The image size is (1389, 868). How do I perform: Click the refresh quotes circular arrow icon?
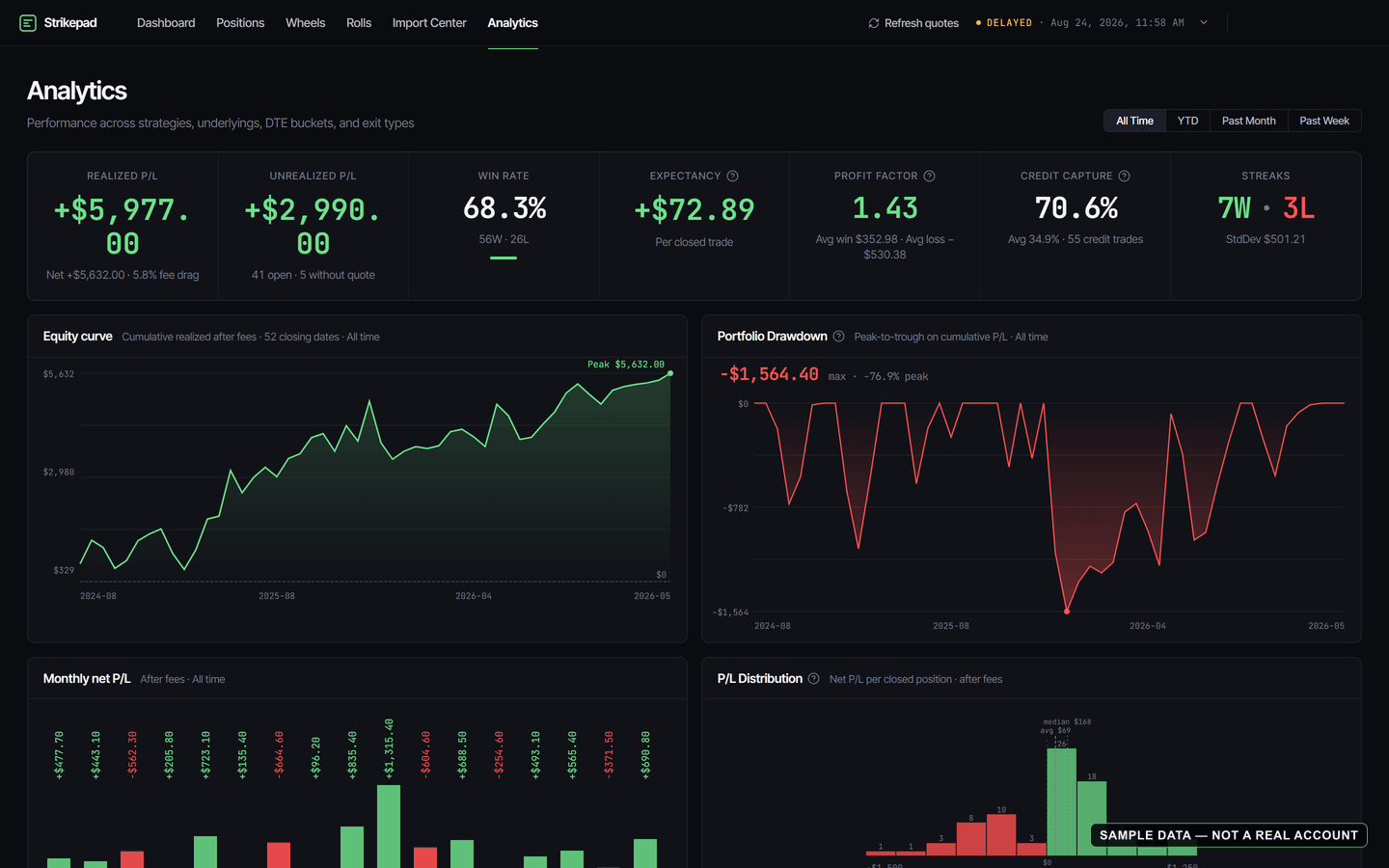874,23
